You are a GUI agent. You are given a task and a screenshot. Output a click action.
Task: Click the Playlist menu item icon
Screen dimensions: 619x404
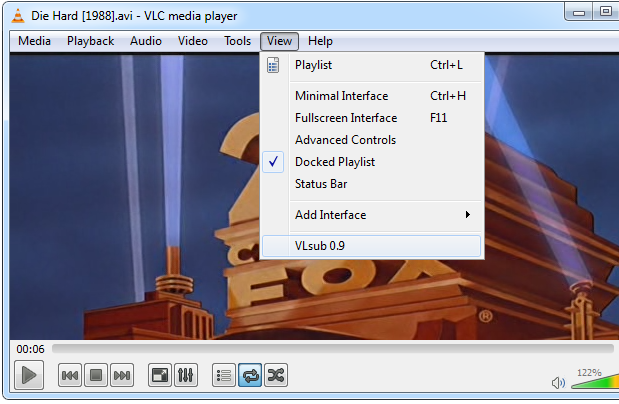[x=273, y=65]
